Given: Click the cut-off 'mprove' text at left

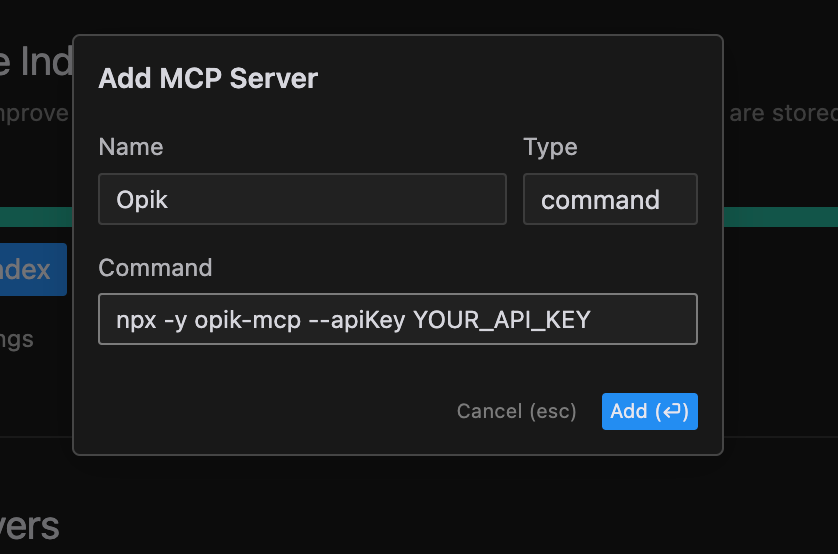Looking at the screenshot, I should (34, 113).
